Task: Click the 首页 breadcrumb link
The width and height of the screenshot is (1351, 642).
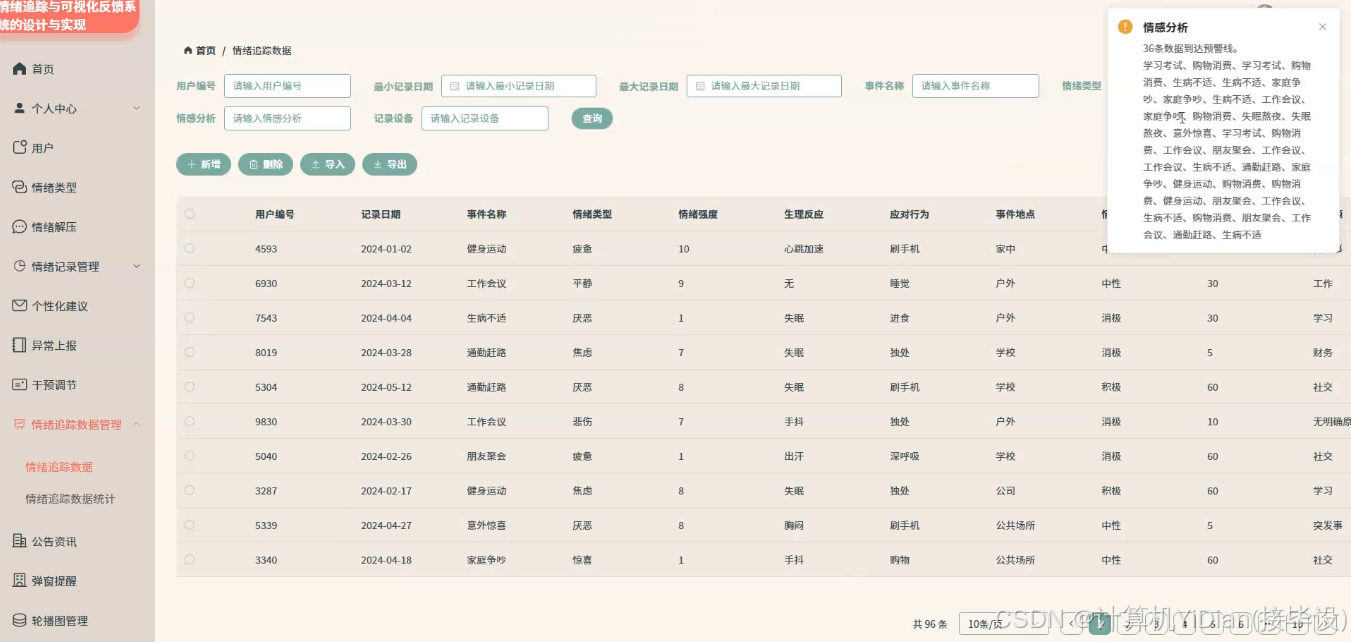Action: [x=205, y=50]
